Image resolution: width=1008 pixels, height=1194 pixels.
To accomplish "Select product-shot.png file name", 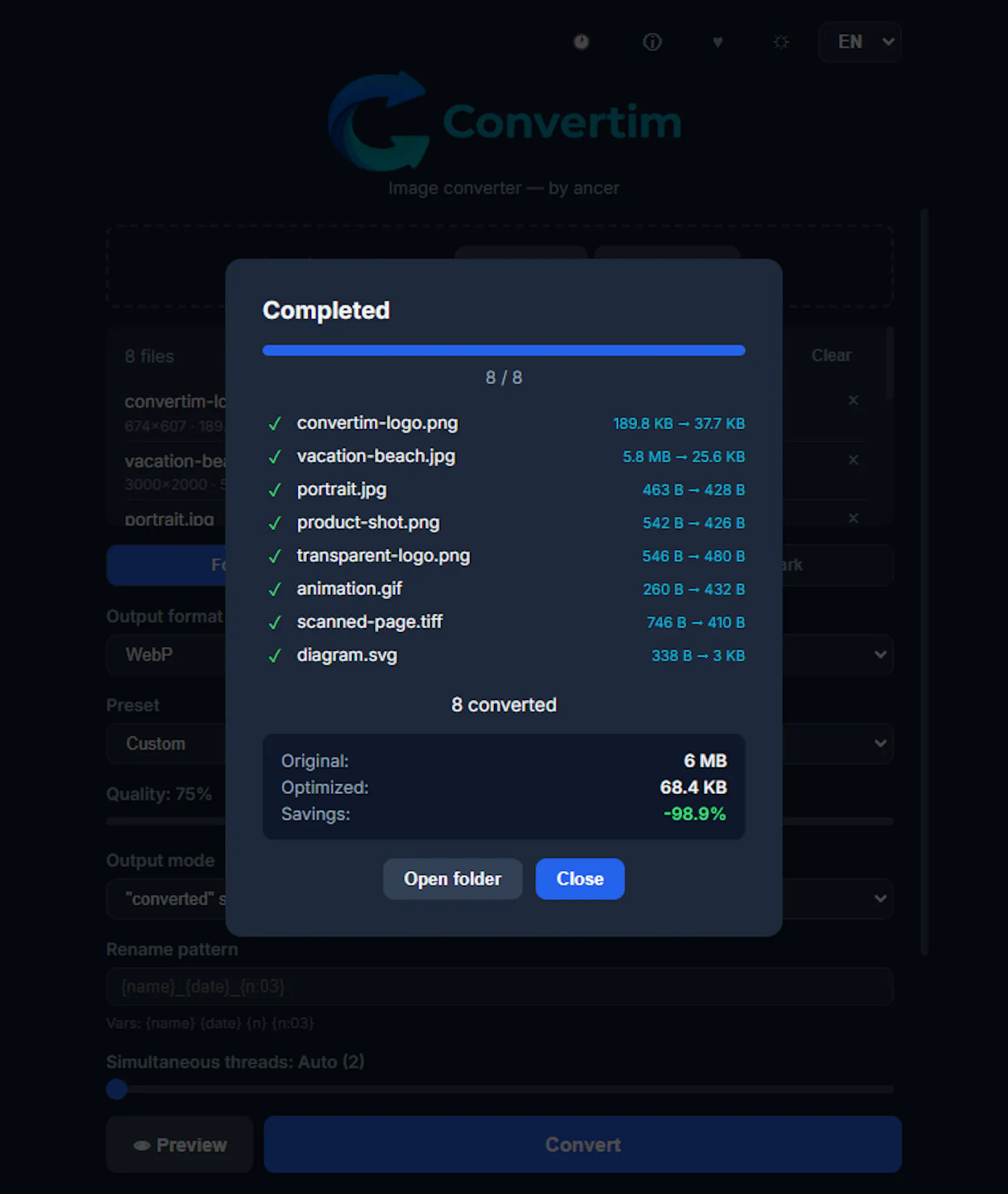I will [368, 522].
